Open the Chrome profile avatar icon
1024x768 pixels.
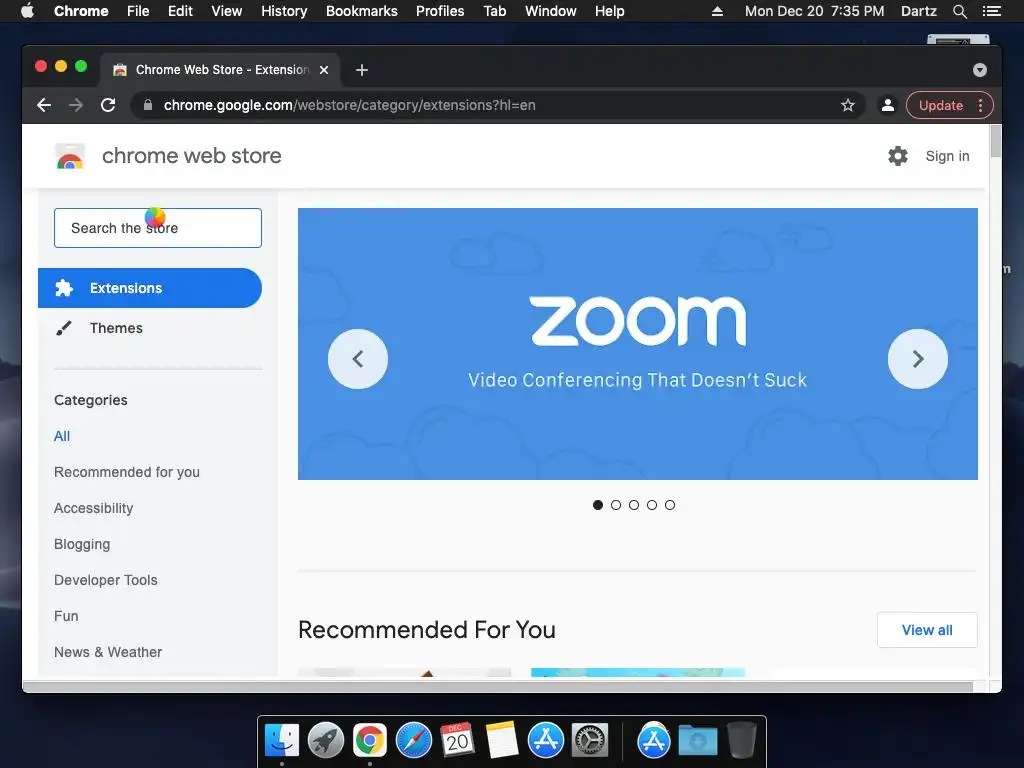click(888, 105)
